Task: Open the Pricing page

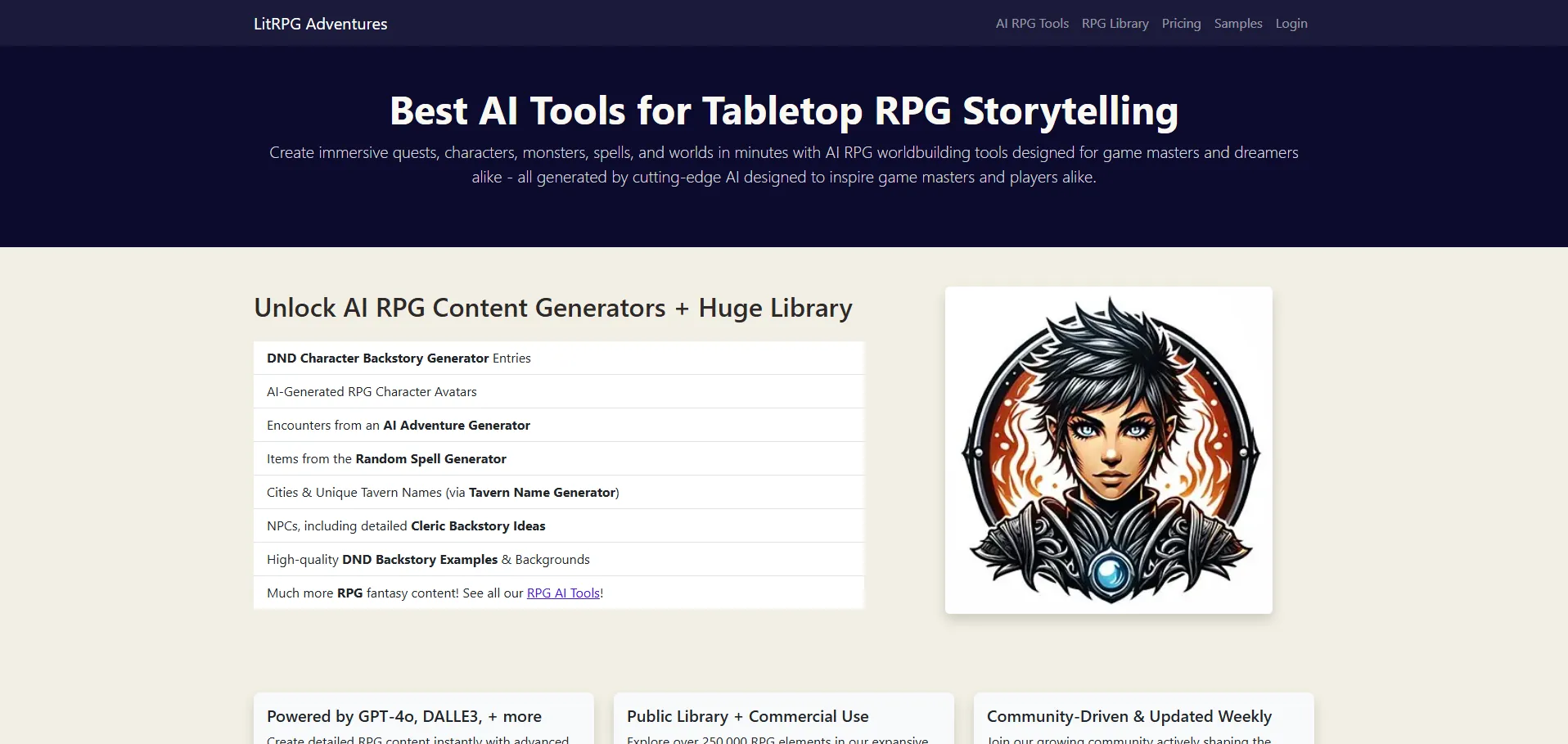Action: coord(1181,24)
